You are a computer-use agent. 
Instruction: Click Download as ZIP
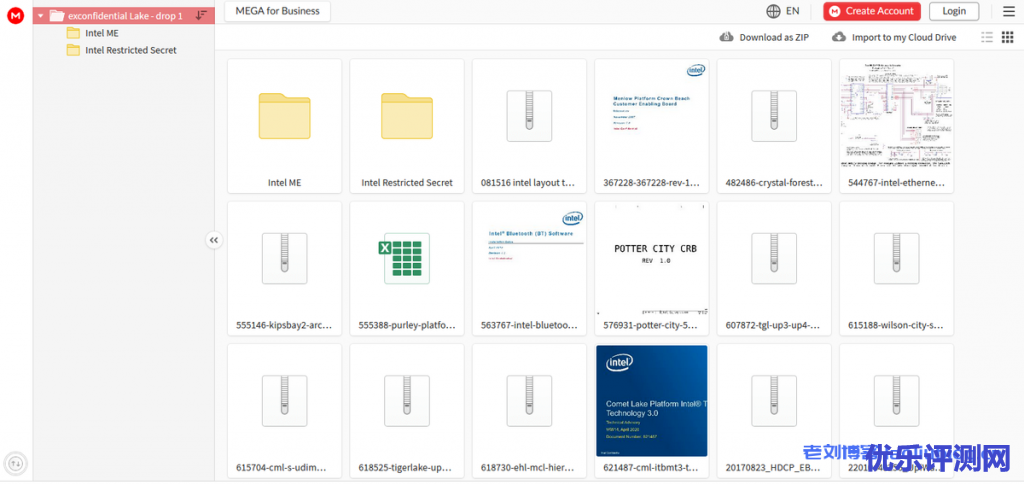coord(765,37)
